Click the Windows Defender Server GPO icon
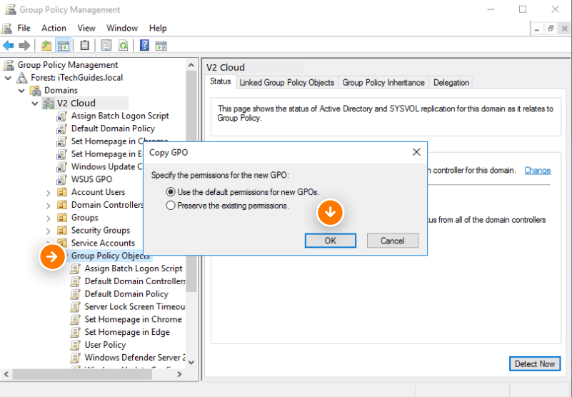The width and height of the screenshot is (572, 397). (x=75, y=358)
